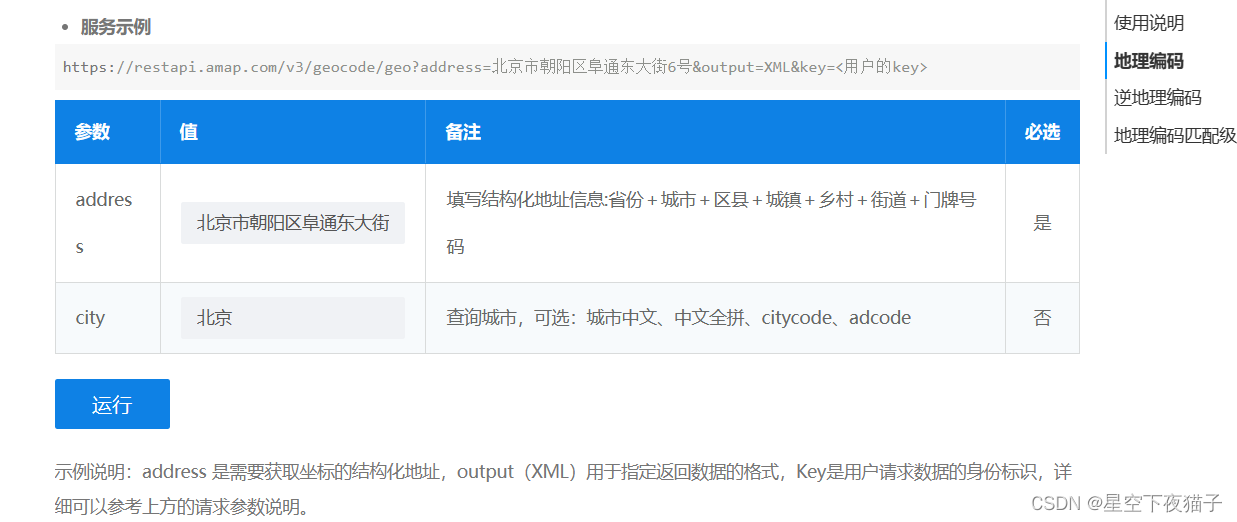The width and height of the screenshot is (1237, 522).
Task: Focus the address value input field
Action: pyautogui.click(x=292, y=223)
